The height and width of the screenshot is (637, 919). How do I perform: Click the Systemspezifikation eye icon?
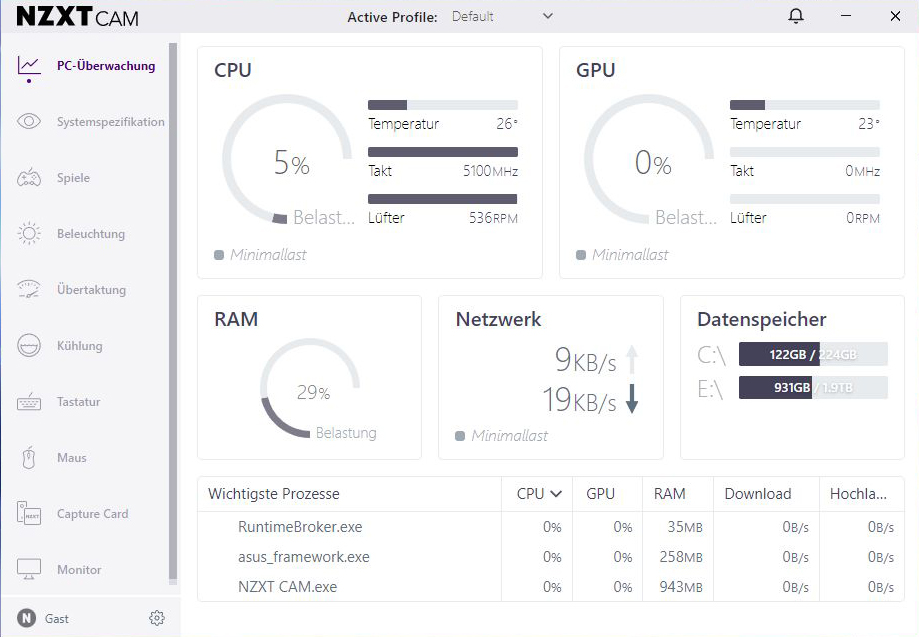29,122
